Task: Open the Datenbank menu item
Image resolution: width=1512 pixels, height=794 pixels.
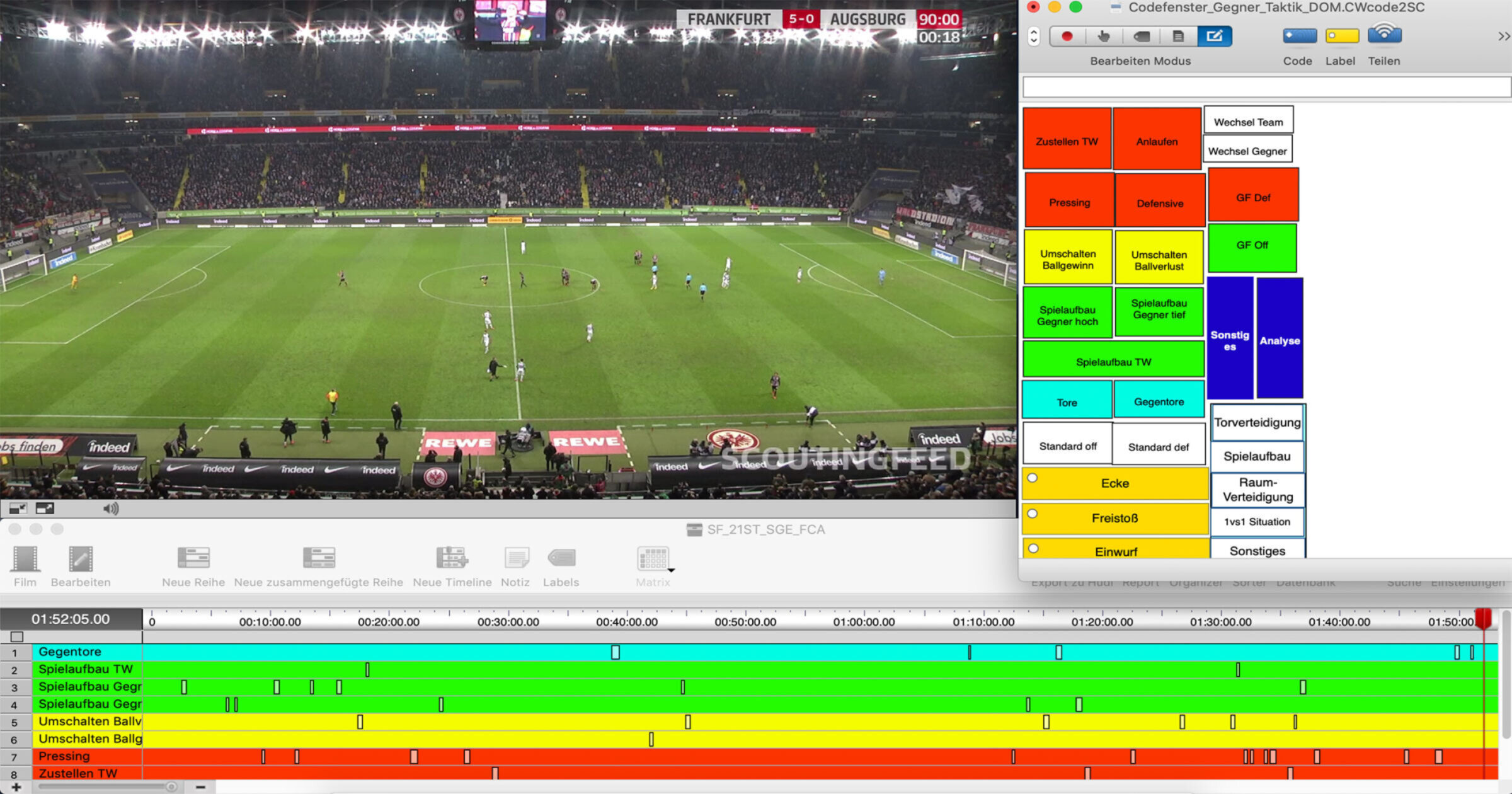Action: point(1306,582)
